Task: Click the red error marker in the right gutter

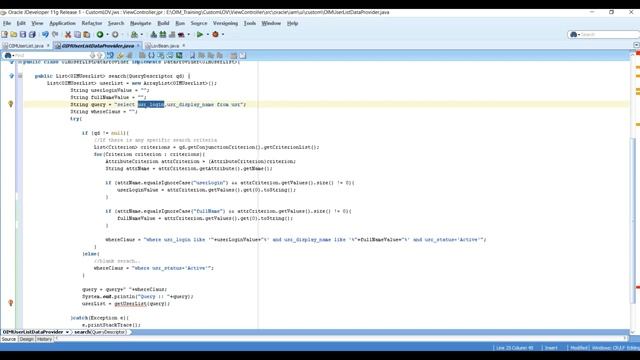Action: coord(638,287)
